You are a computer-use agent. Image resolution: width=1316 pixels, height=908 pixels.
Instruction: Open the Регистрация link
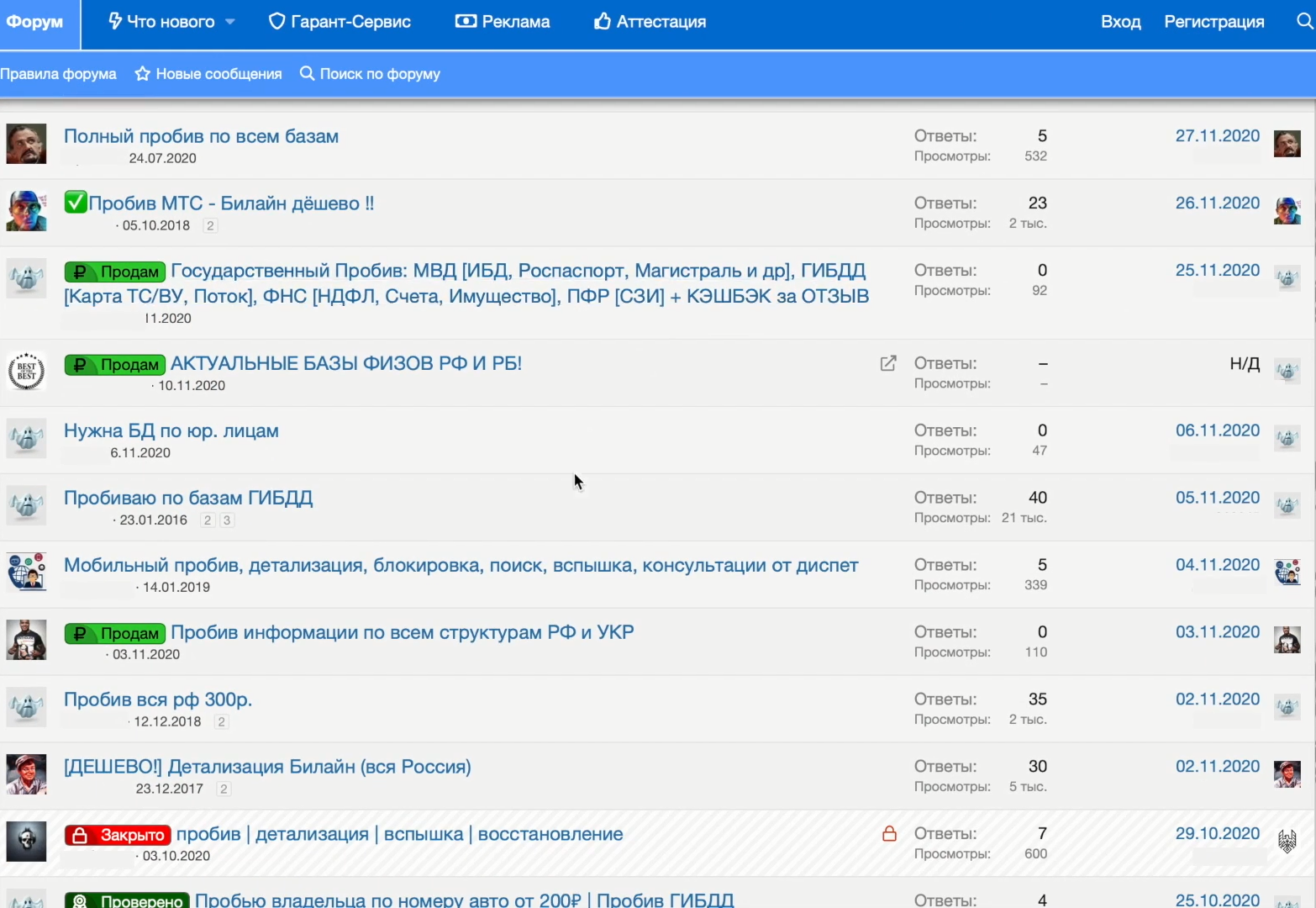point(1213,22)
